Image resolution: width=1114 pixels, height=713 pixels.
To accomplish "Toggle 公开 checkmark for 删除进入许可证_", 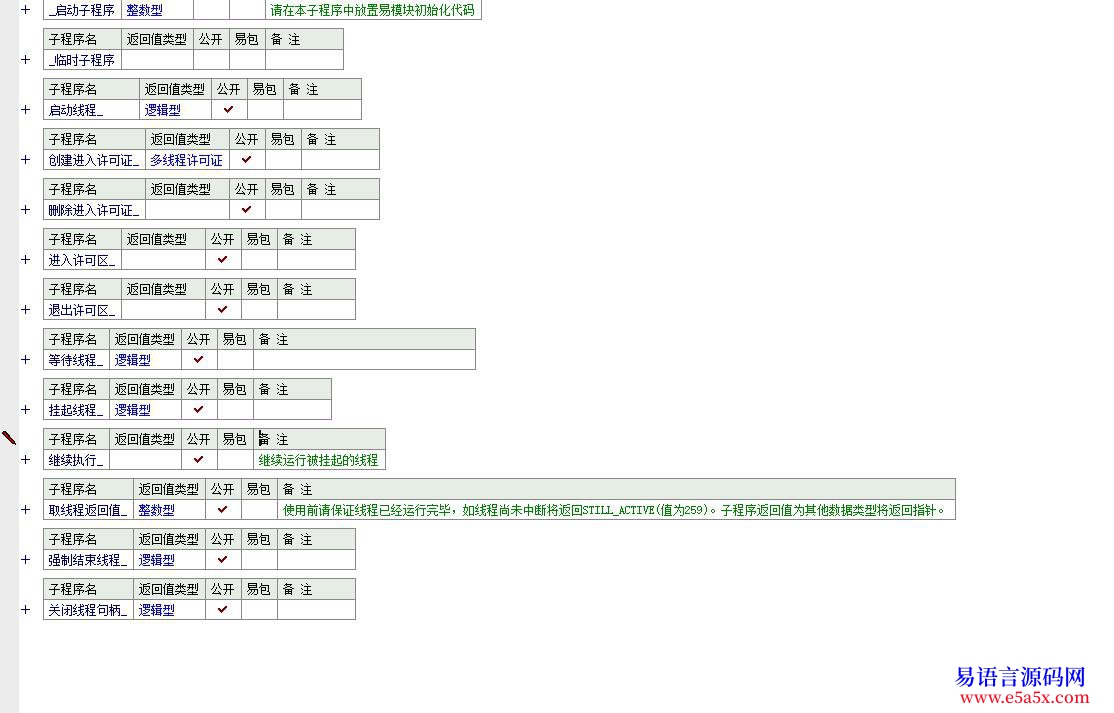I will [247, 210].
